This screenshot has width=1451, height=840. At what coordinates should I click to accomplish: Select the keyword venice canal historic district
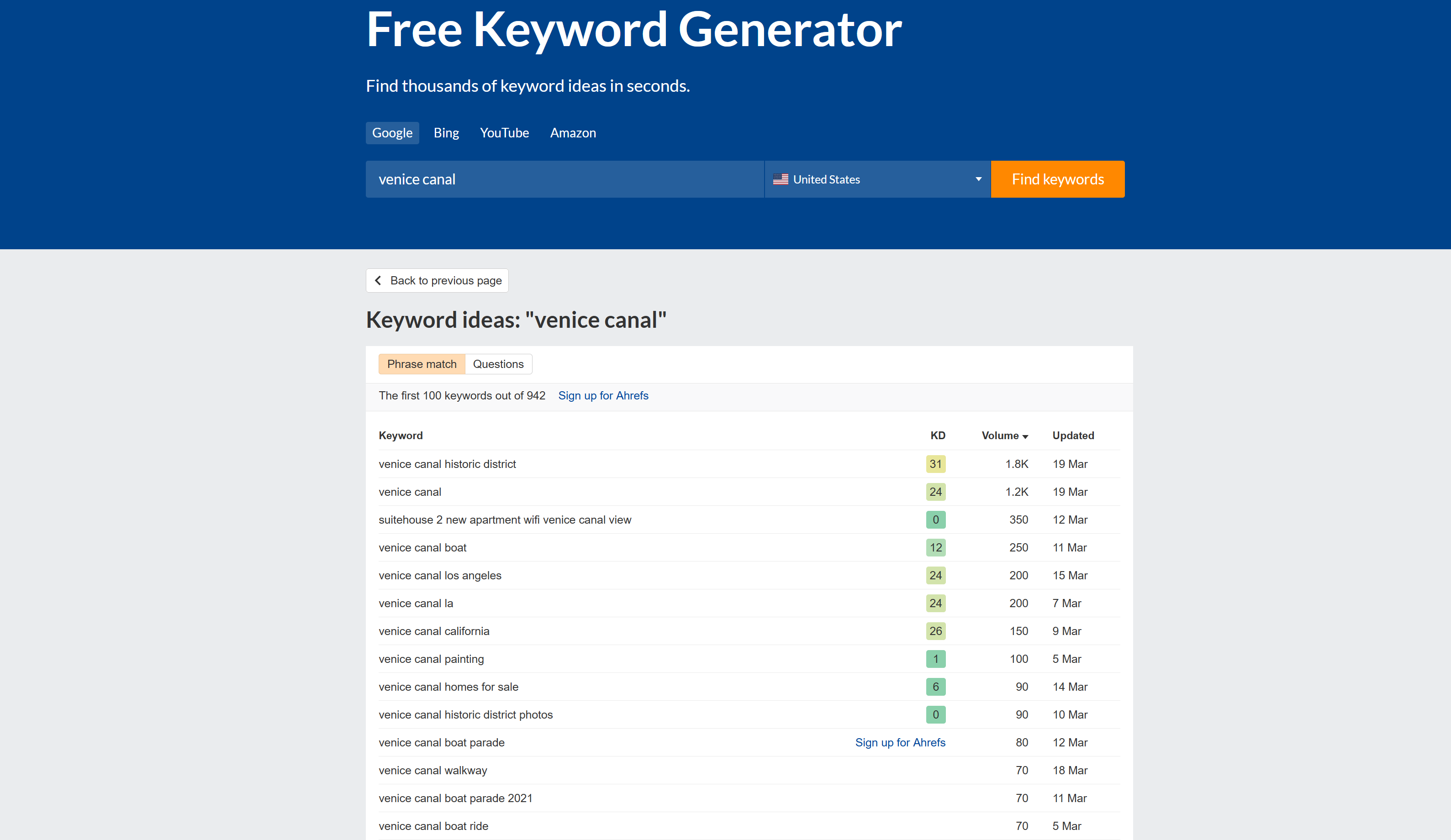click(x=448, y=464)
